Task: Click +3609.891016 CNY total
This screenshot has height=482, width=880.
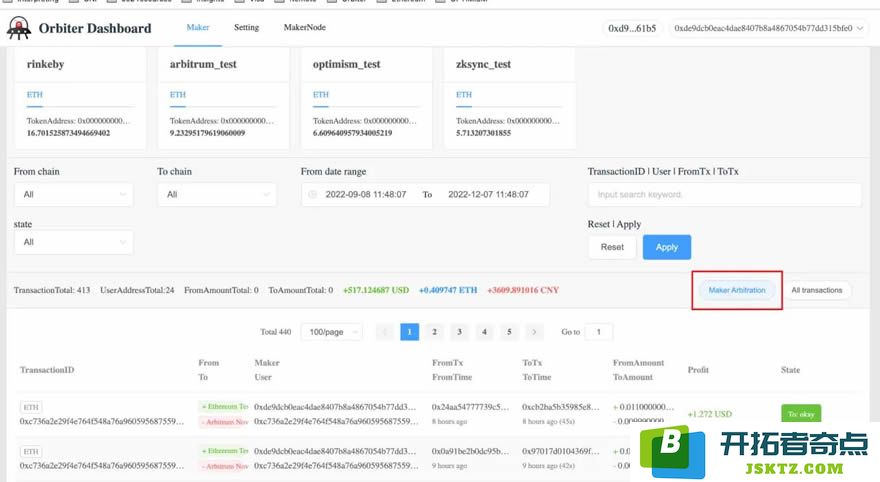Action: 523,290
